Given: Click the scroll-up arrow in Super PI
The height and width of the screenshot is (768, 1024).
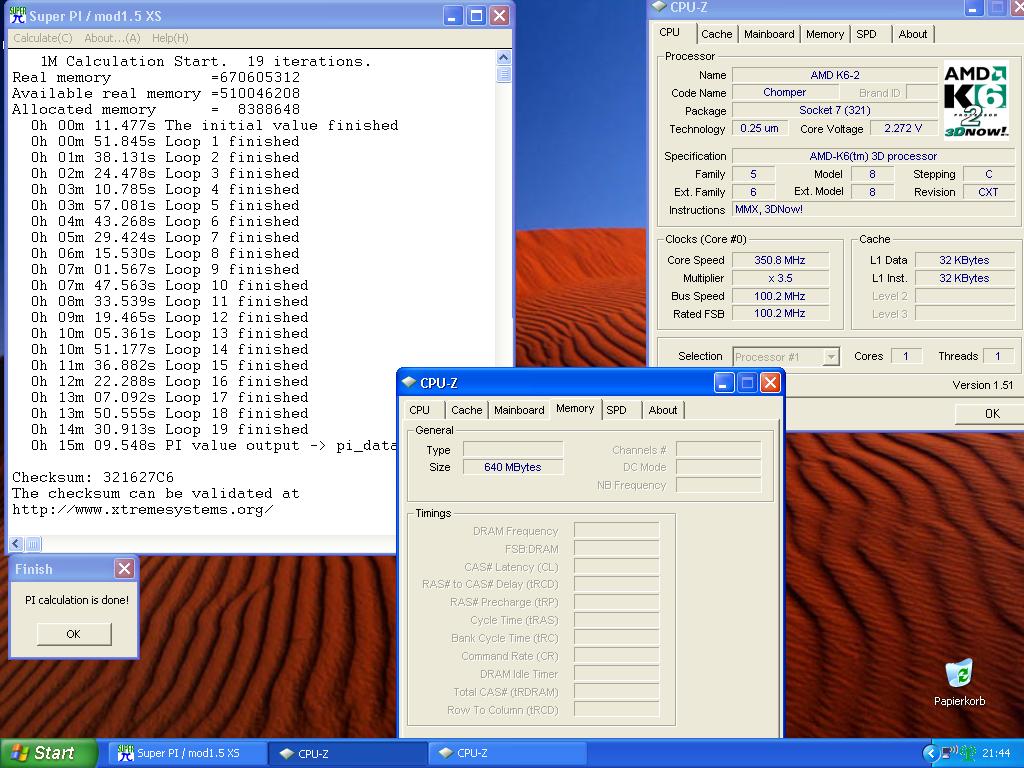Looking at the screenshot, I should pyautogui.click(x=504, y=57).
